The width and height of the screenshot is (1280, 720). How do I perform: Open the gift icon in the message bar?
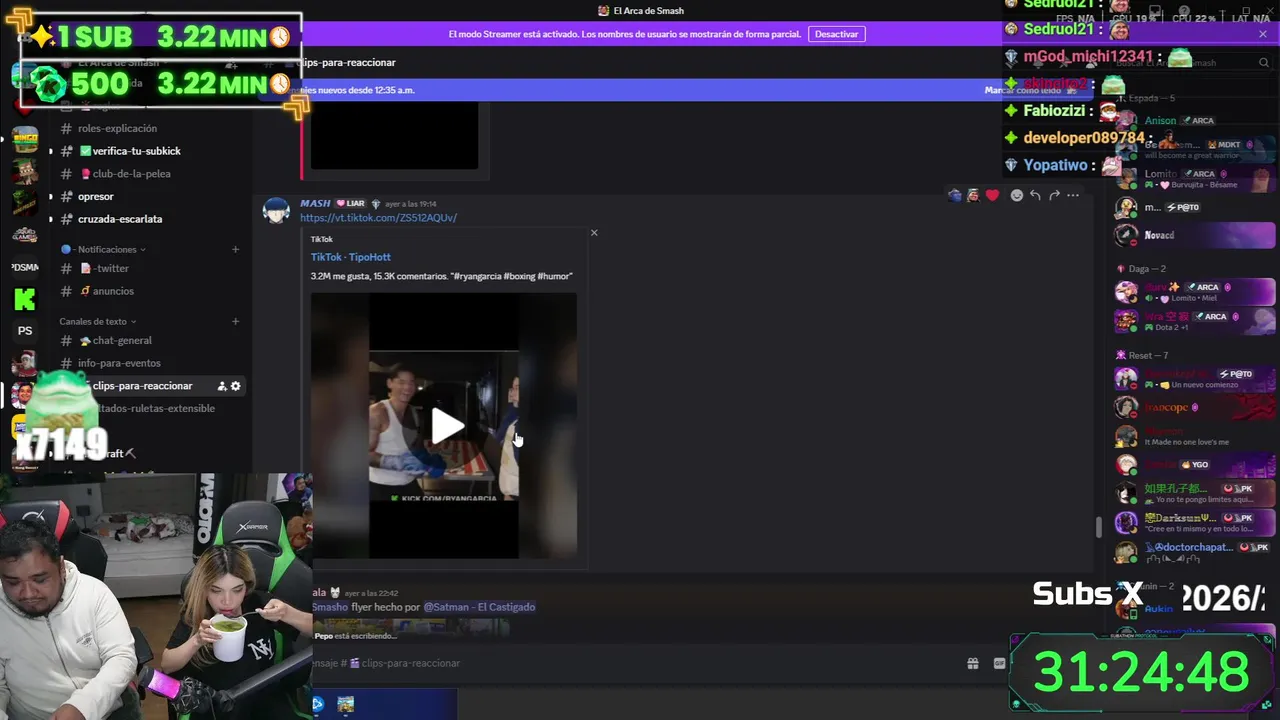pos(972,663)
